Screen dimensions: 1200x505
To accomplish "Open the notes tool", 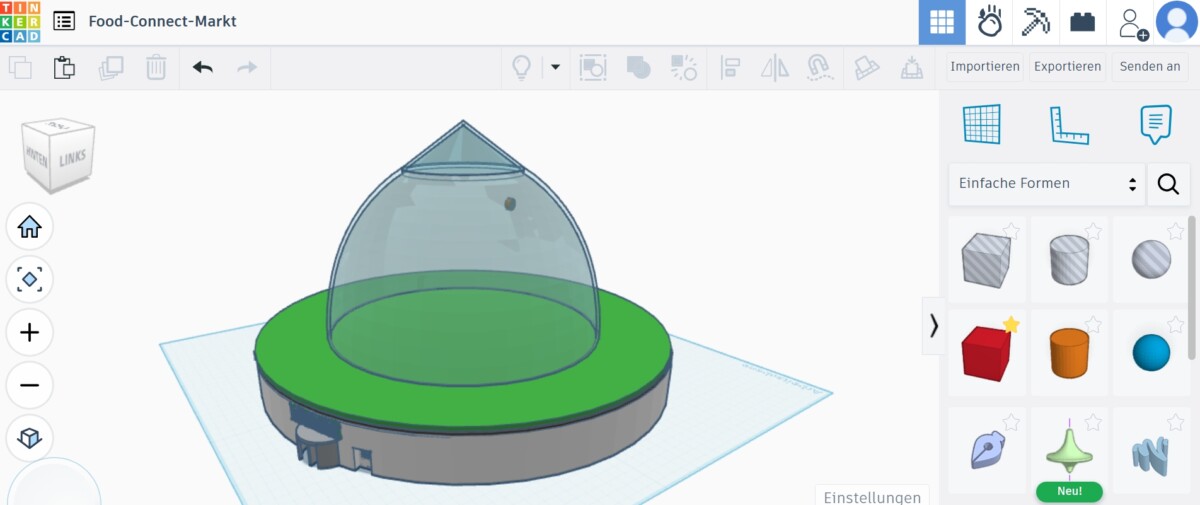I will coord(1156,124).
